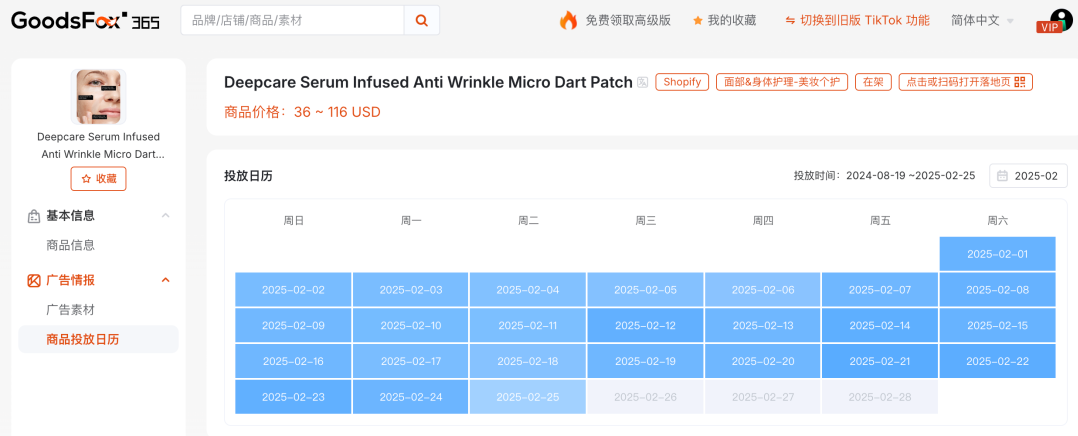Click calendar date 2025-02-21
This screenshot has width=1078, height=436.
[880, 361]
